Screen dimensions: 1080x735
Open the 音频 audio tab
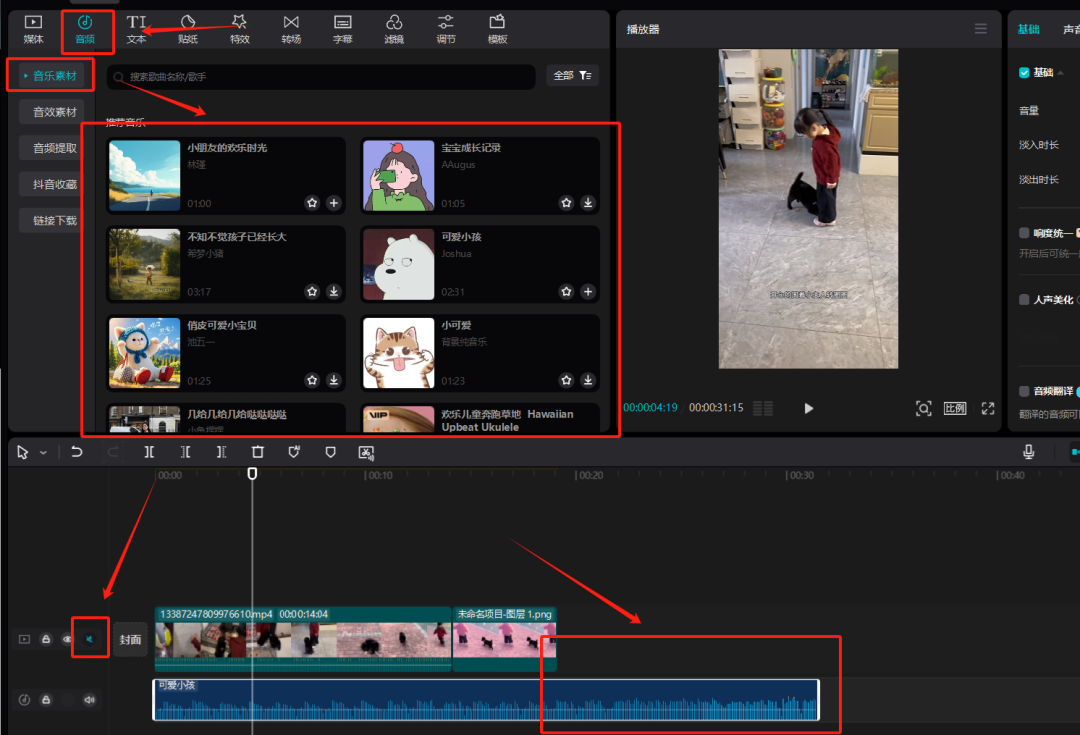click(x=85, y=30)
